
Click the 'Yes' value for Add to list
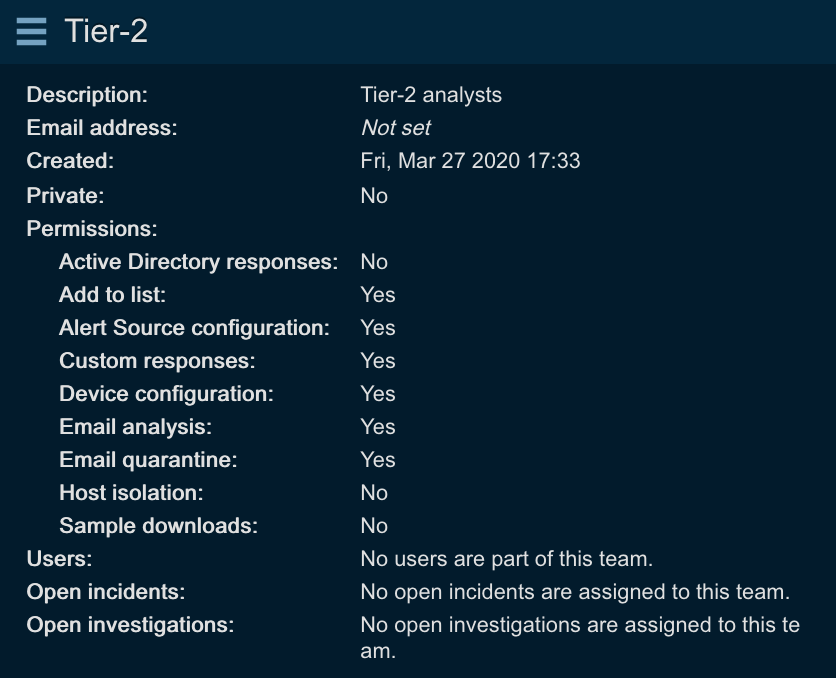(x=378, y=295)
